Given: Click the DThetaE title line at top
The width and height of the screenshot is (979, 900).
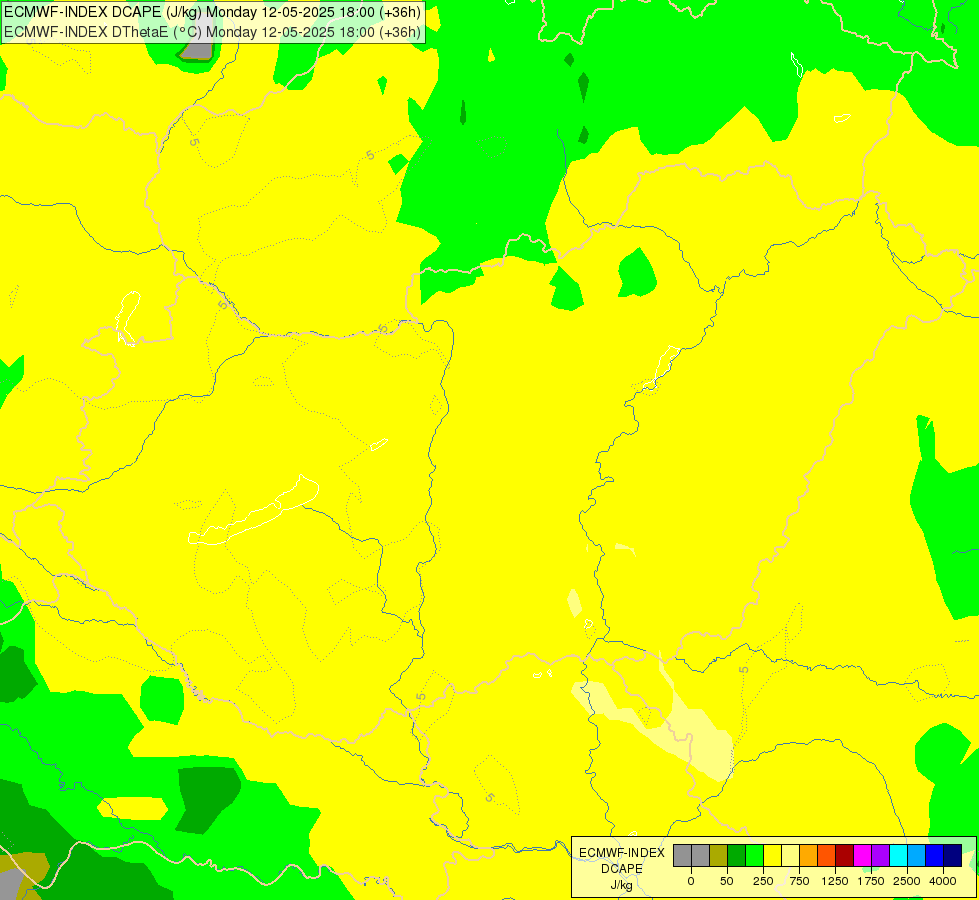Looking at the screenshot, I should tap(212, 32).
